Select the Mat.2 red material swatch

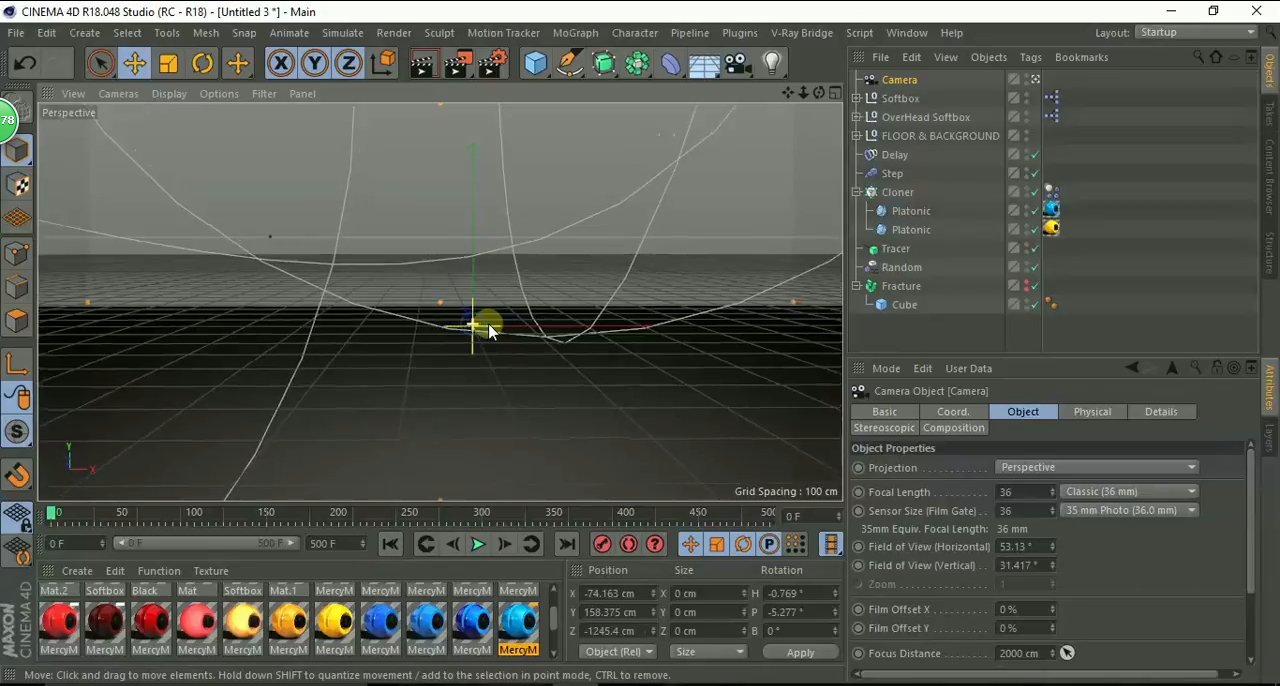(59, 622)
